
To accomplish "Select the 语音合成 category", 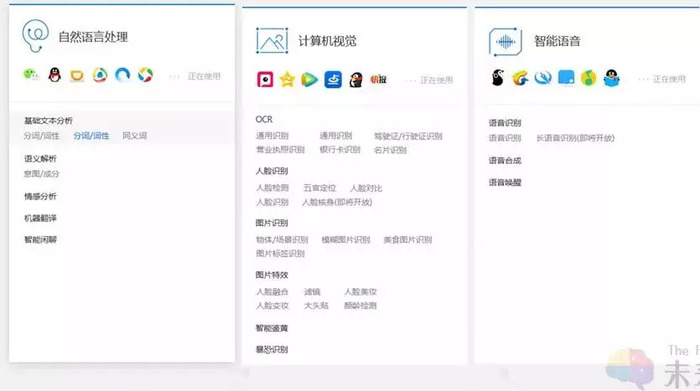I will tap(505, 161).
